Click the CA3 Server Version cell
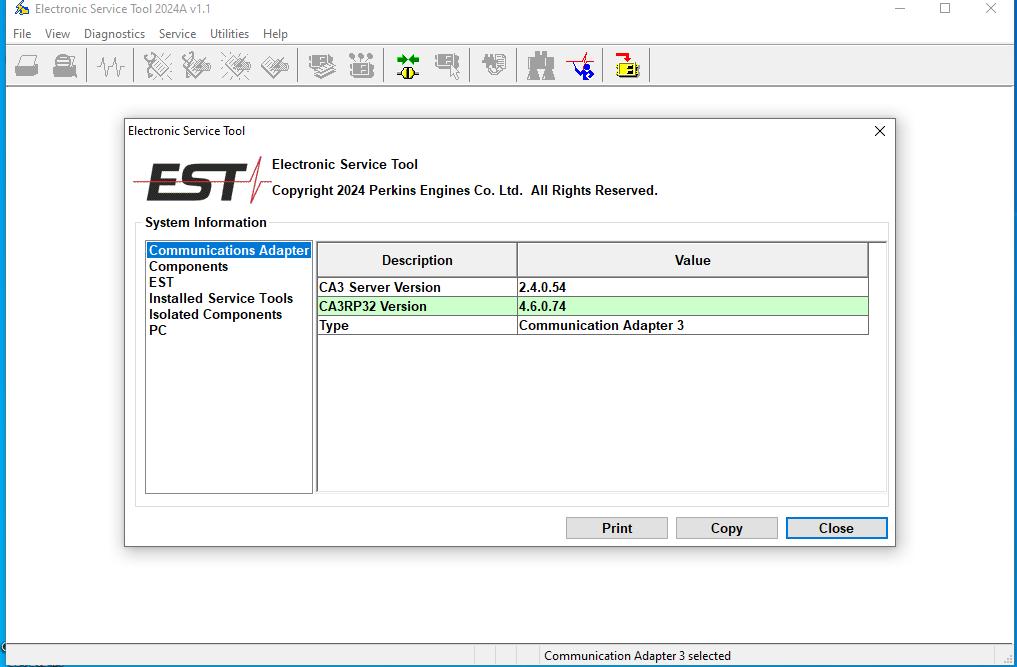This screenshot has height=667, width=1017. point(417,287)
